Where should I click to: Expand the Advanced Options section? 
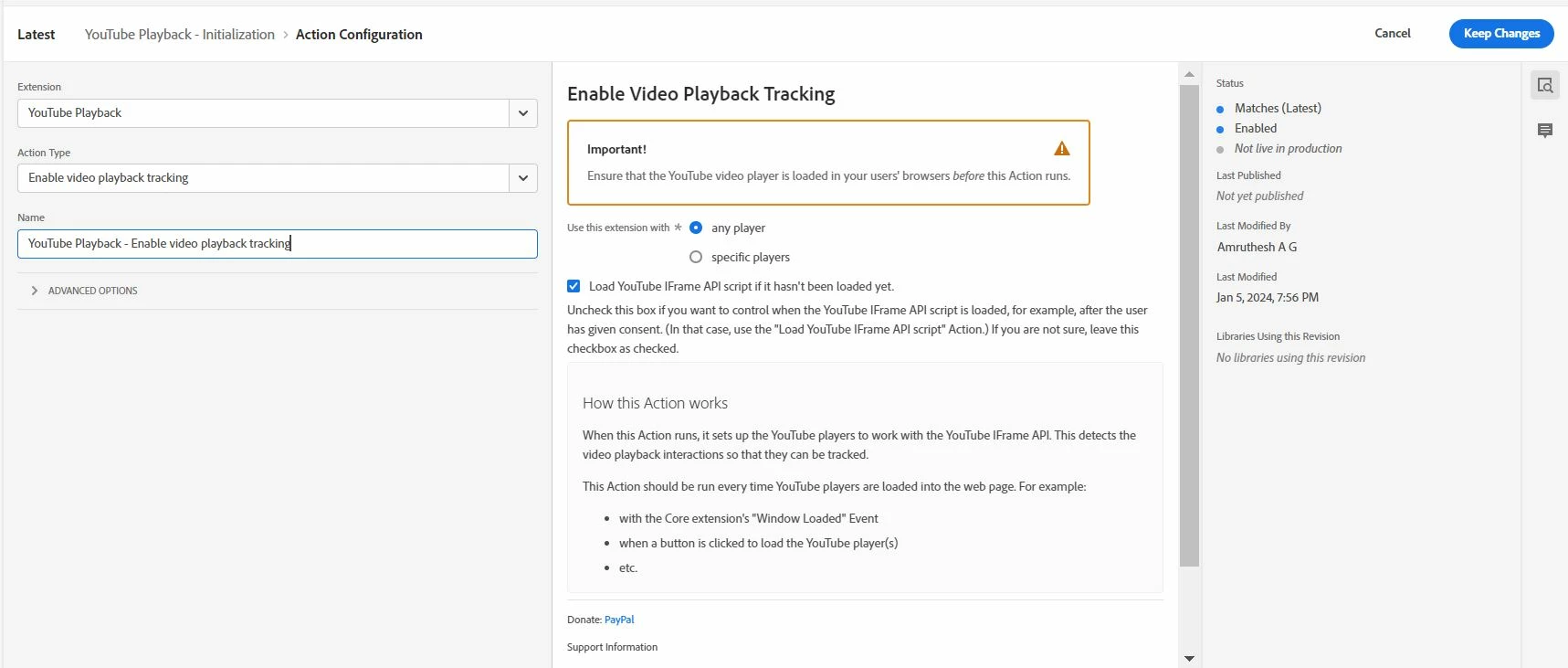tap(84, 291)
